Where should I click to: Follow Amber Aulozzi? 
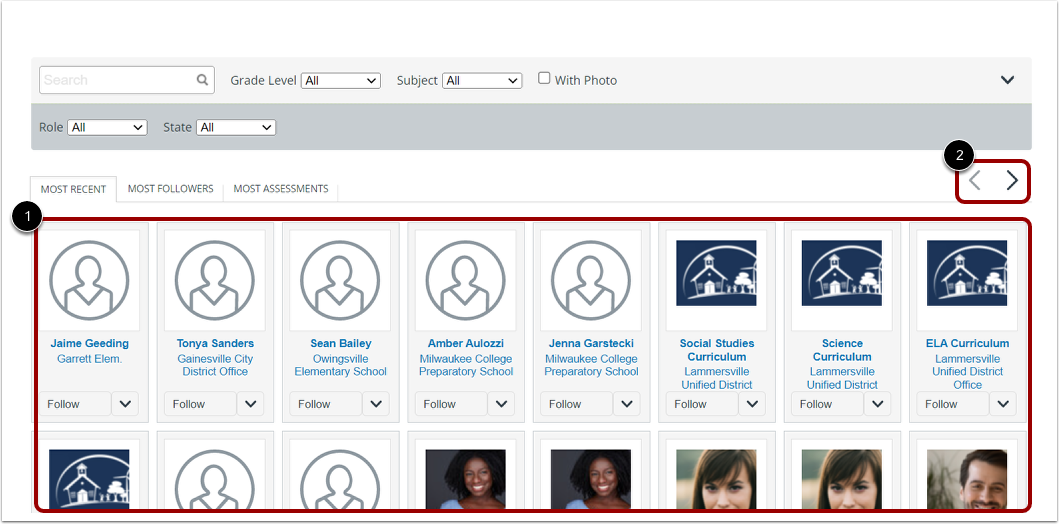click(451, 404)
